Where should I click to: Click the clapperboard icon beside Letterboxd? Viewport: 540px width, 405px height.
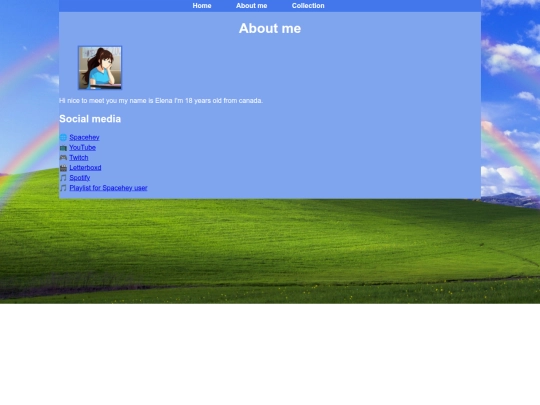pyautogui.click(x=63, y=168)
